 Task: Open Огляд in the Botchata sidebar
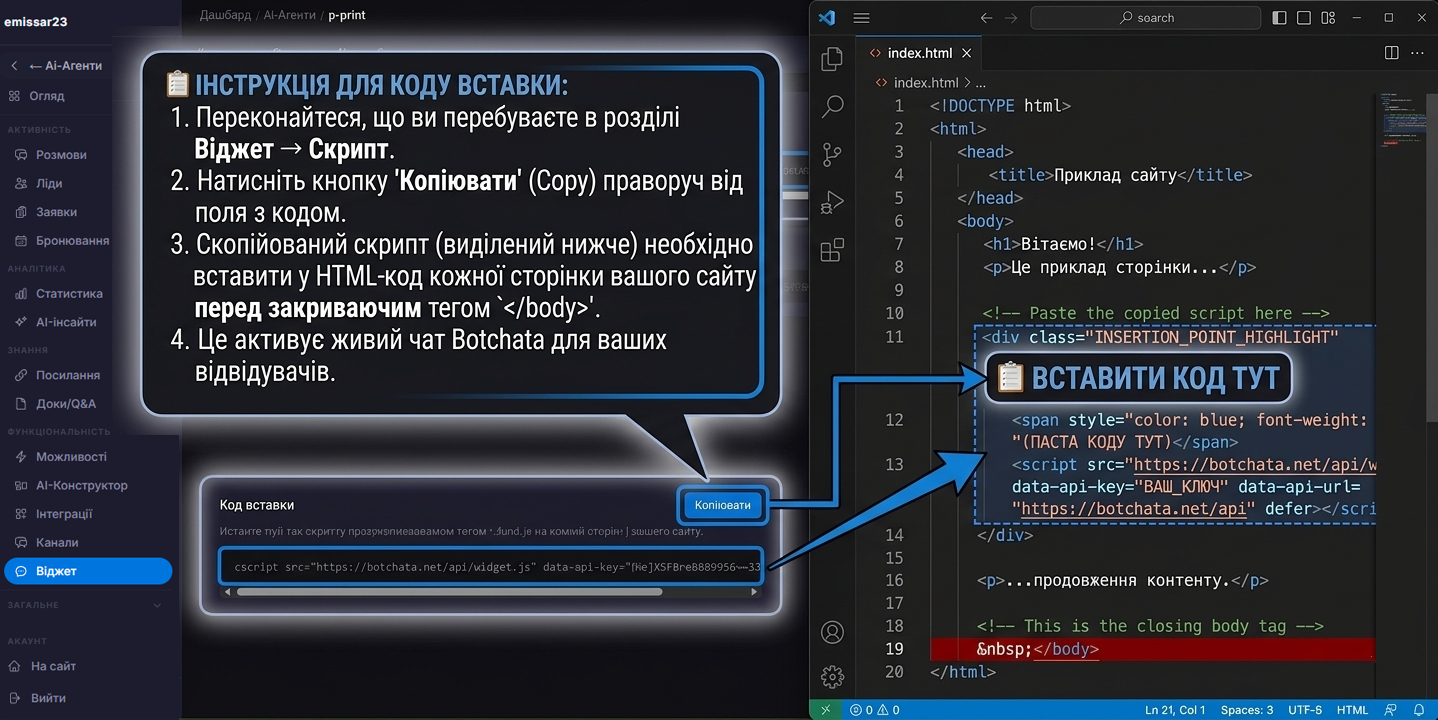[47, 96]
